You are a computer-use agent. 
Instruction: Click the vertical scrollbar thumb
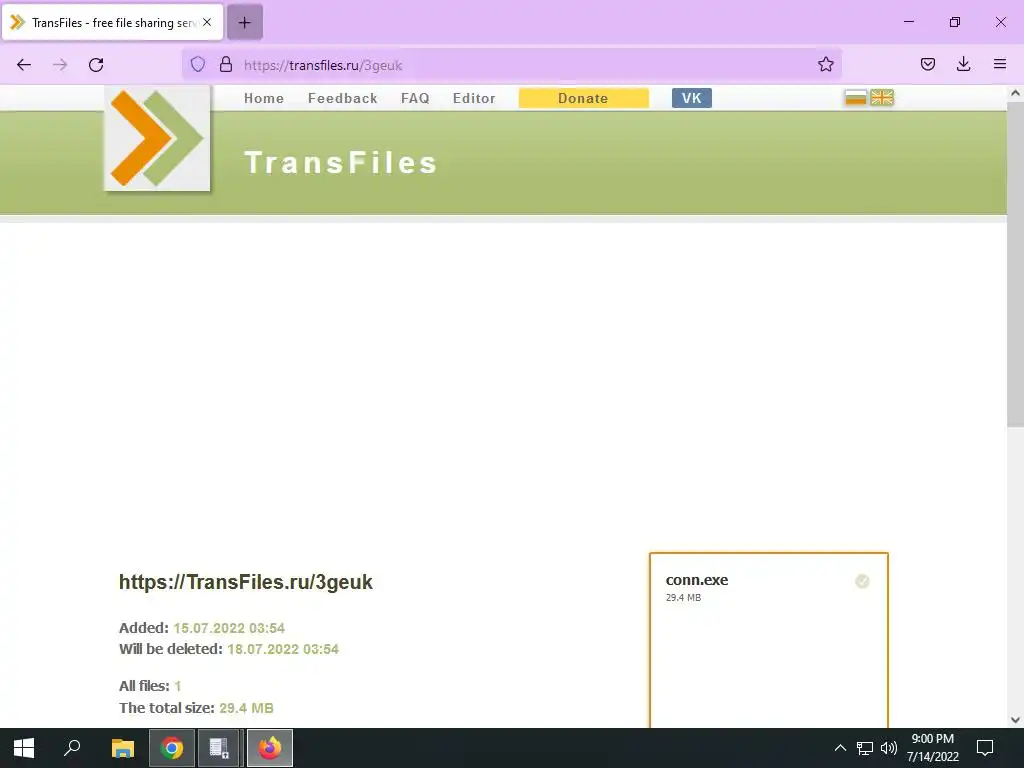[x=1015, y=265]
